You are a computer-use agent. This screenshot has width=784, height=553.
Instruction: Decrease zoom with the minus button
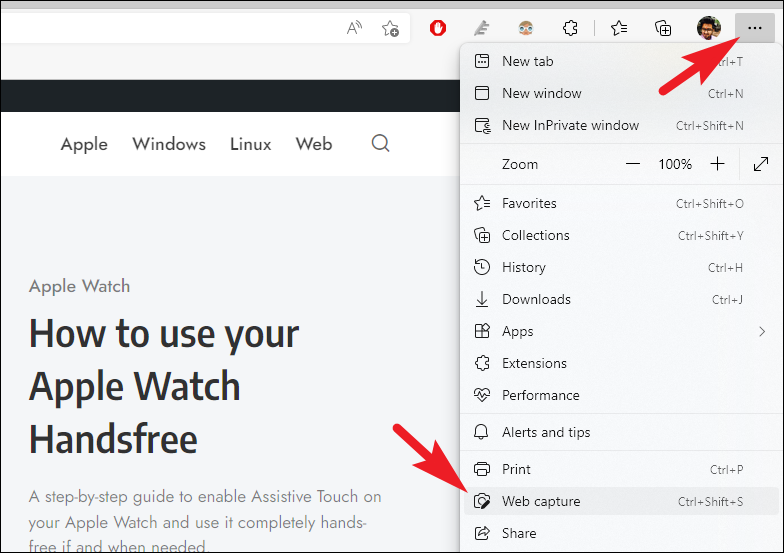[x=632, y=164]
